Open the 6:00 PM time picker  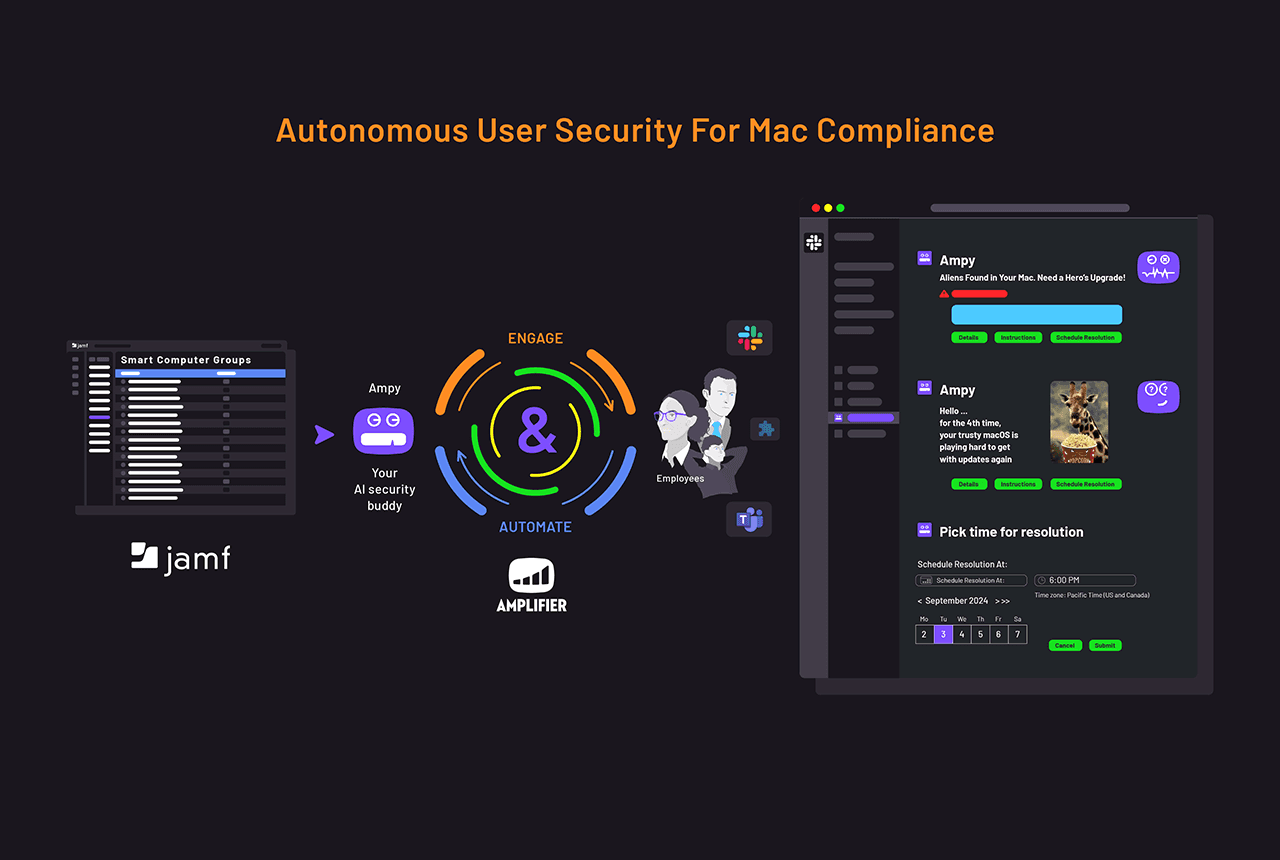click(1085, 580)
